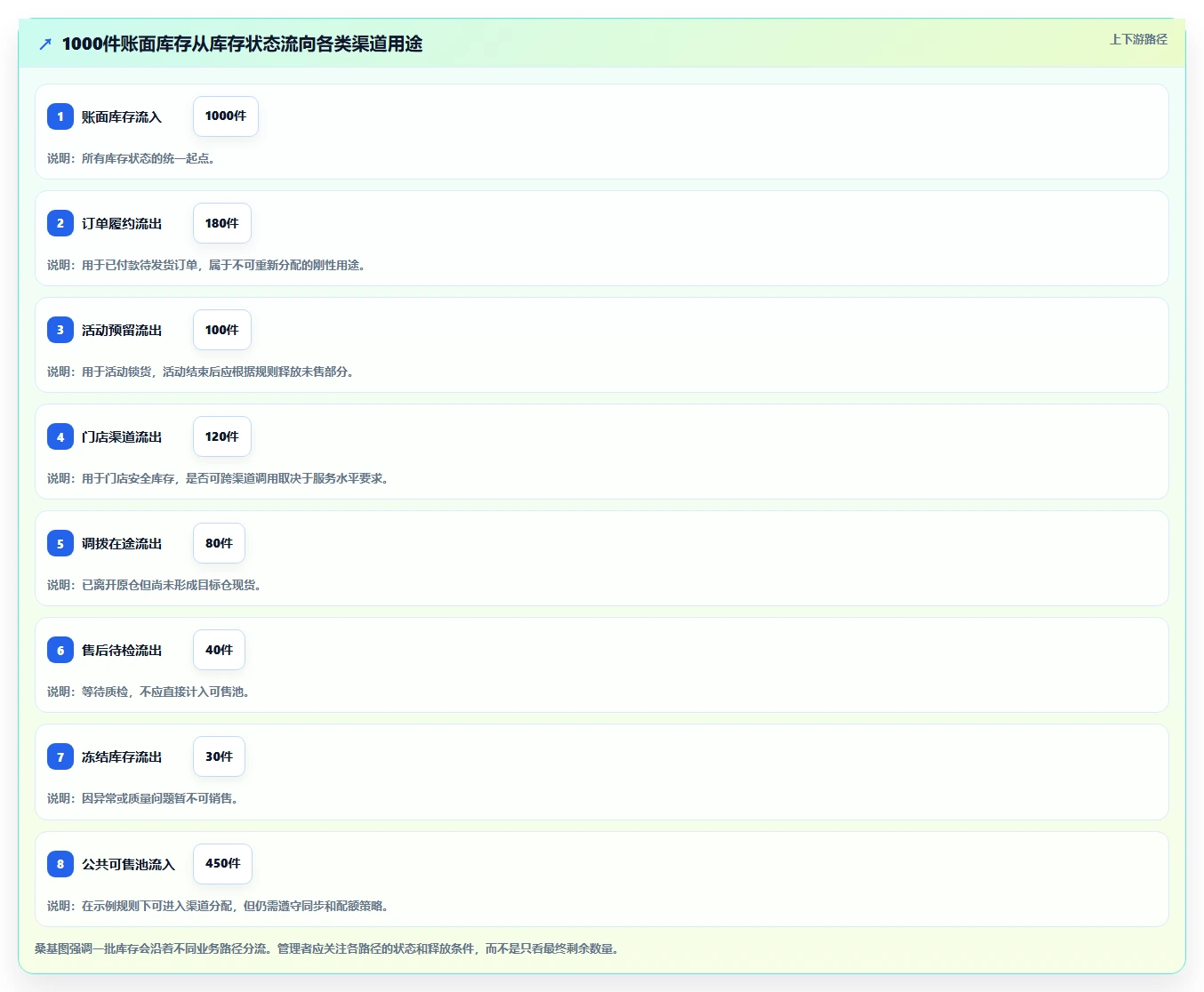The width and height of the screenshot is (1204, 992).
Task: Click step badge 8 for 公共可售池流入
Action: pos(60,863)
